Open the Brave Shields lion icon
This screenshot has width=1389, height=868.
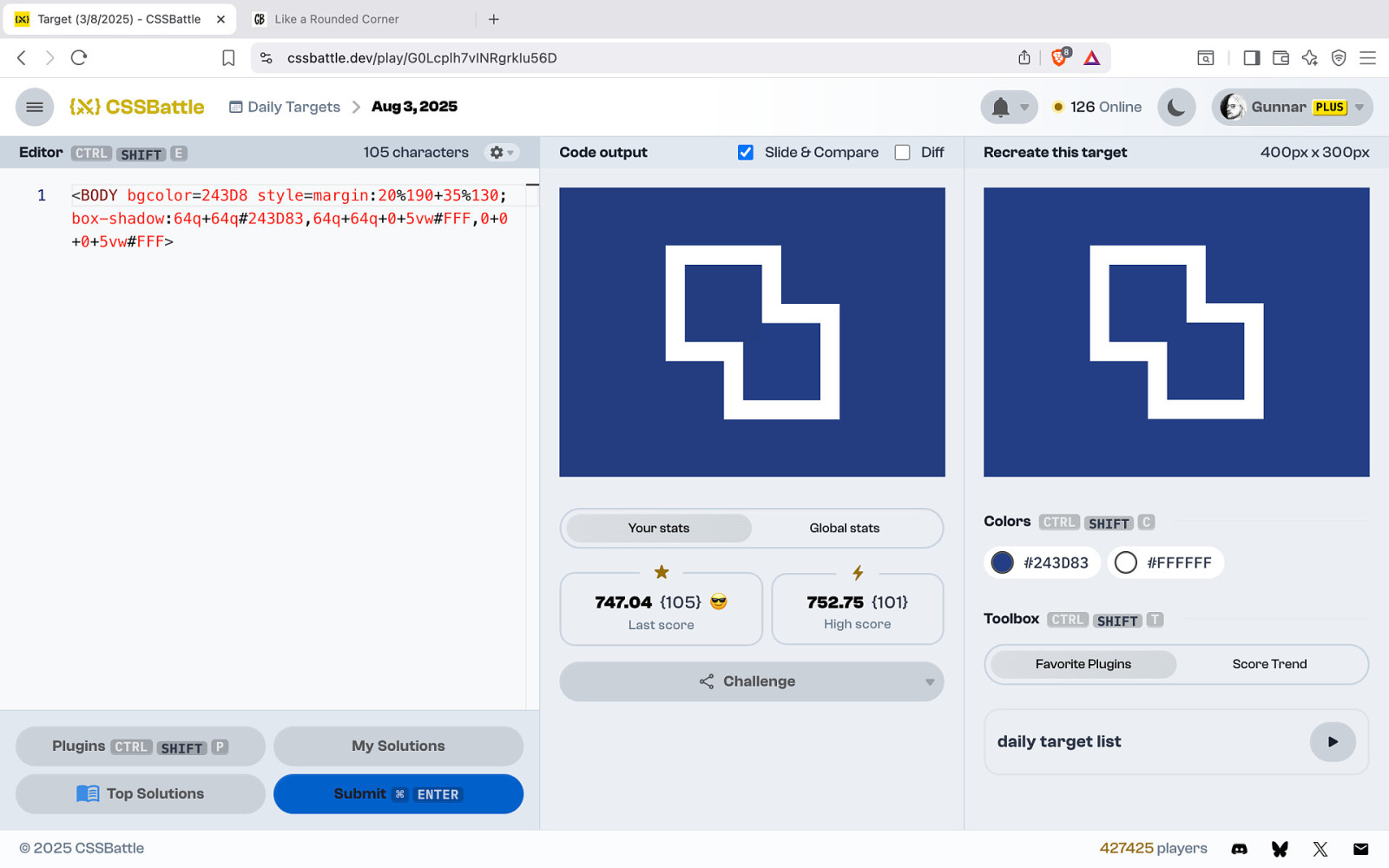tap(1060, 57)
